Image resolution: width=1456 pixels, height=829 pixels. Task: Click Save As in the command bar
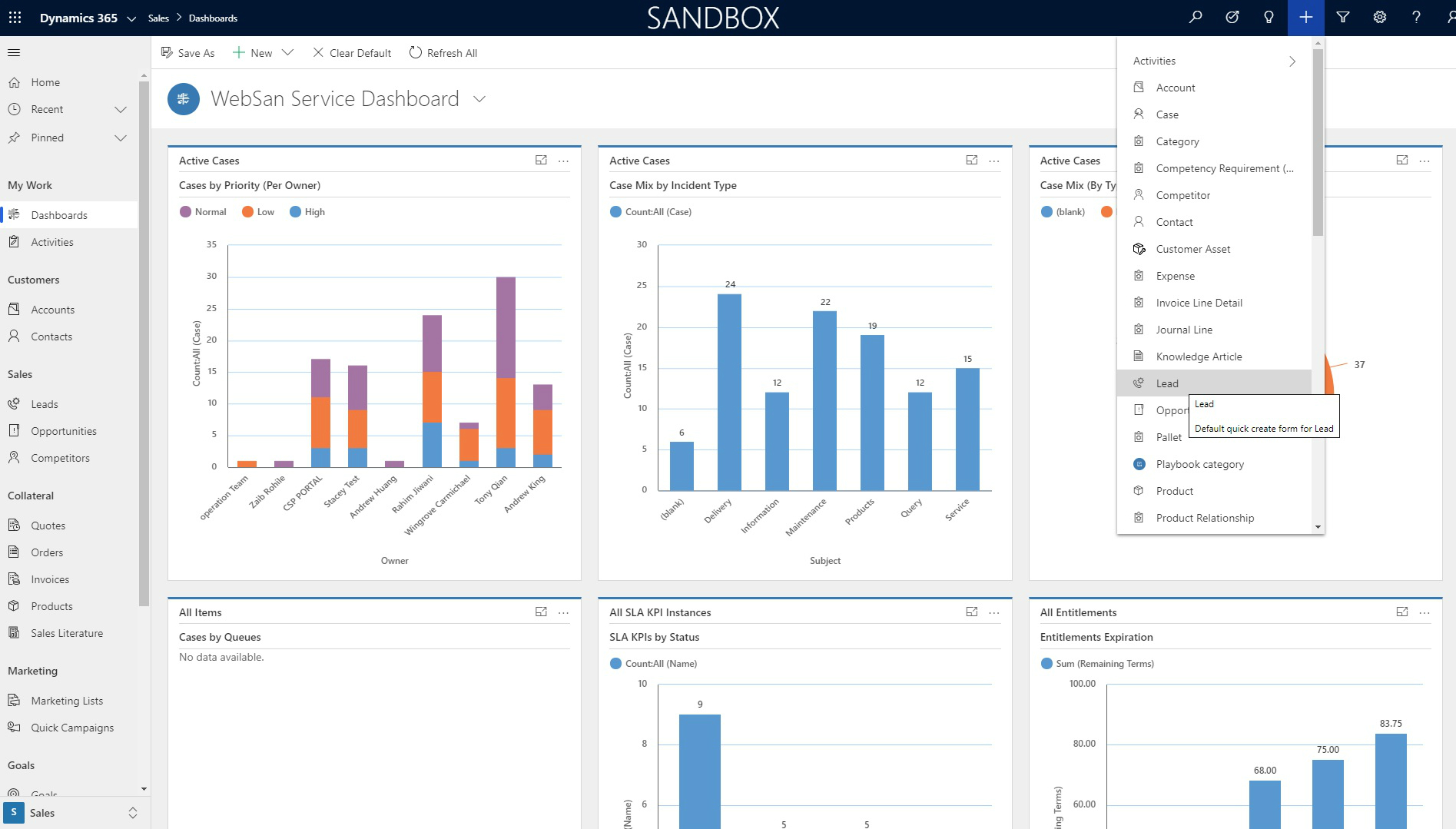187,52
